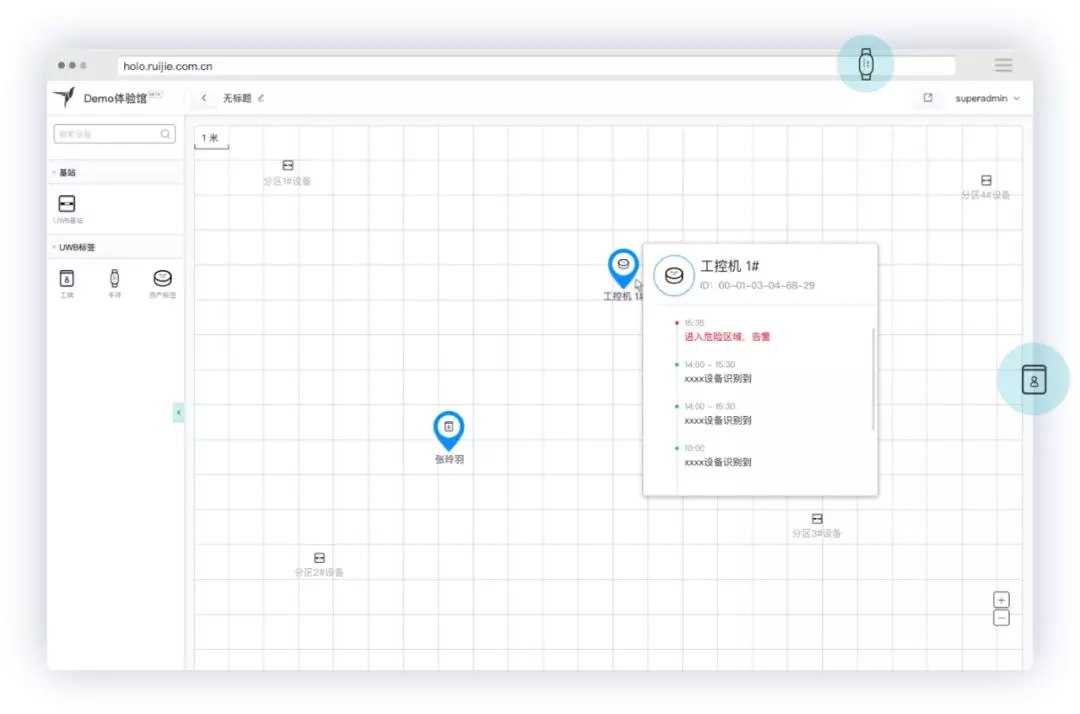Click the 张梓羽 map marker pin
The height and width of the screenshot is (714, 1080).
coord(449,428)
